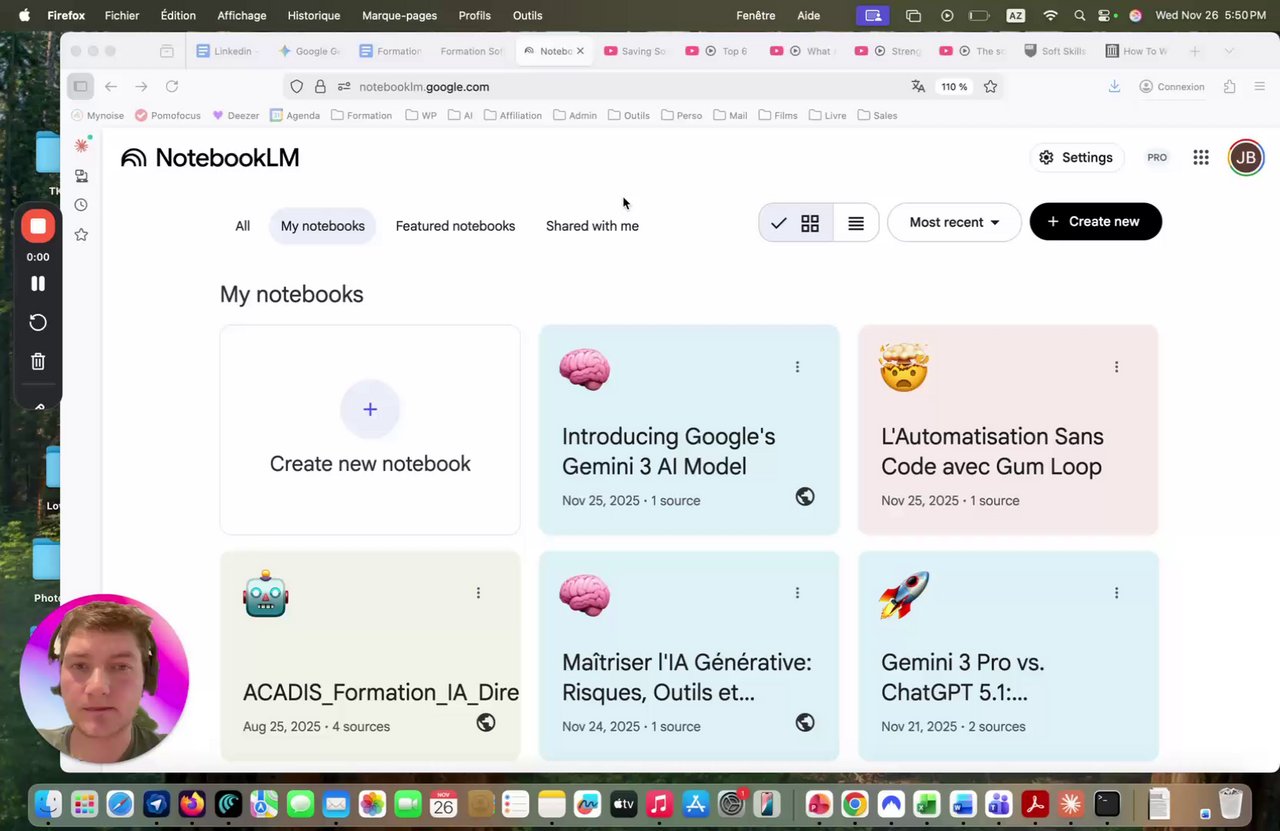Screen dimensions: 1280x831
Task: Click the 110 % zoom level indicator
Action: click(x=954, y=87)
